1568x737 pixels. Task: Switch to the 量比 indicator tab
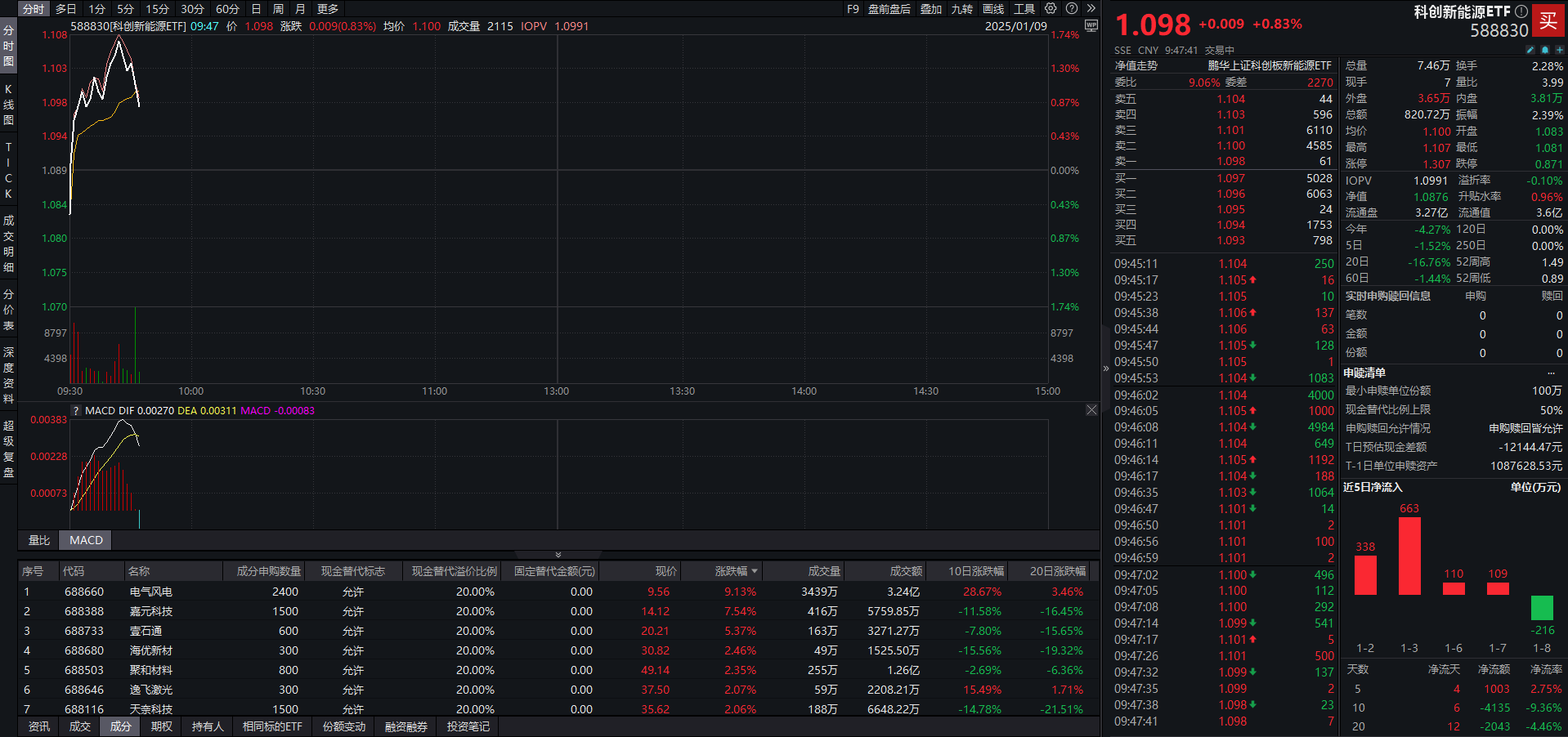pos(39,540)
